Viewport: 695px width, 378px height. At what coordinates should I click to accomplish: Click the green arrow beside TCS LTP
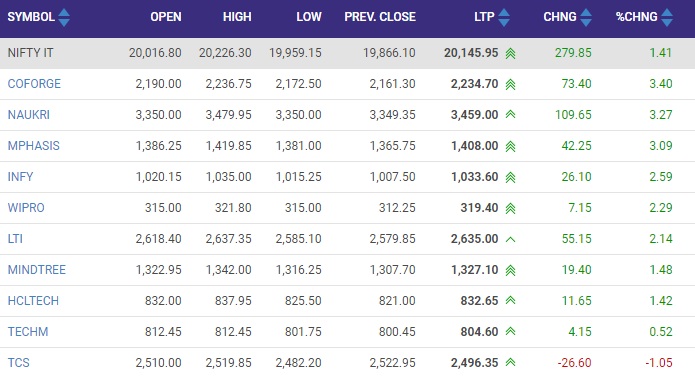point(511,362)
